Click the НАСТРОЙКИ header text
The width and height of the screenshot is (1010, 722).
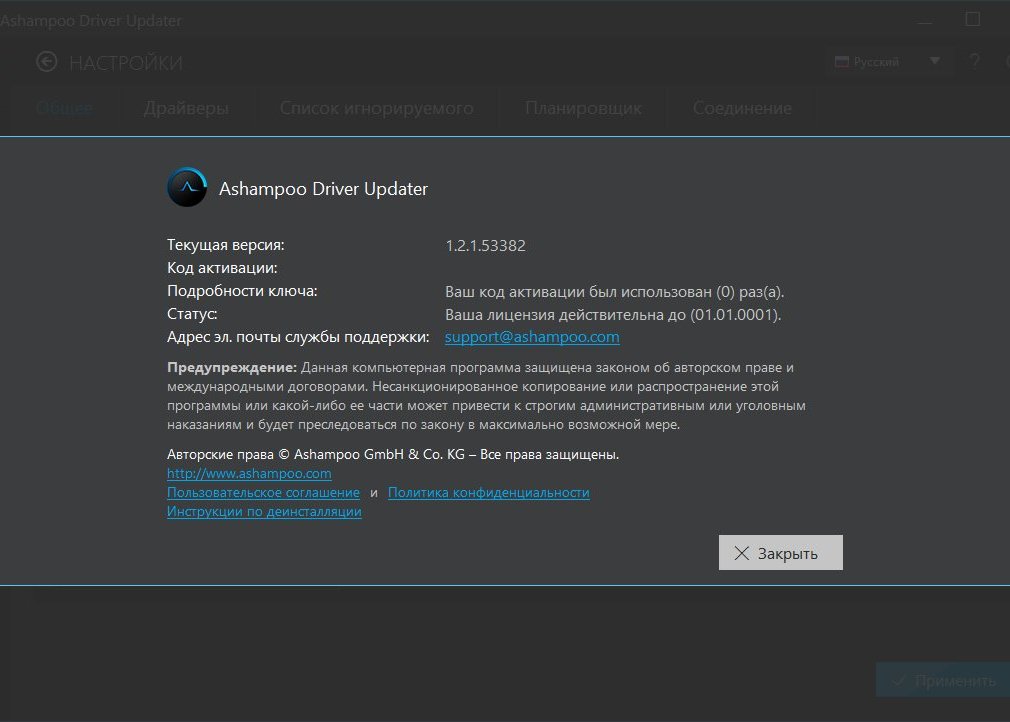click(x=126, y=63)
